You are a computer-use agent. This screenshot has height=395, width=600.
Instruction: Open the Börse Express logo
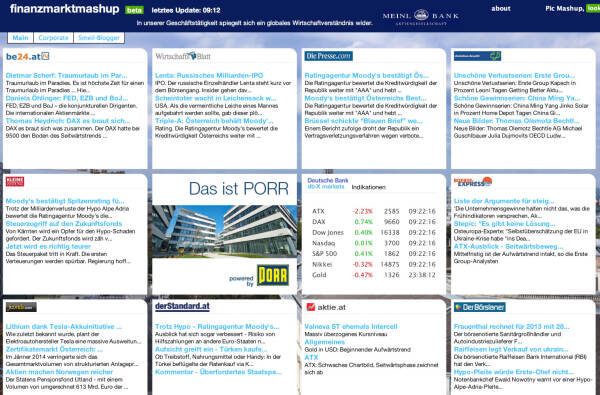[x=473, y=182]
